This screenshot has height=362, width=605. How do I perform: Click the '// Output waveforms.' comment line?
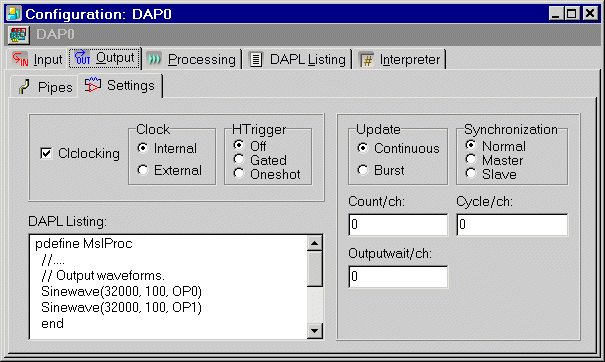103,276
